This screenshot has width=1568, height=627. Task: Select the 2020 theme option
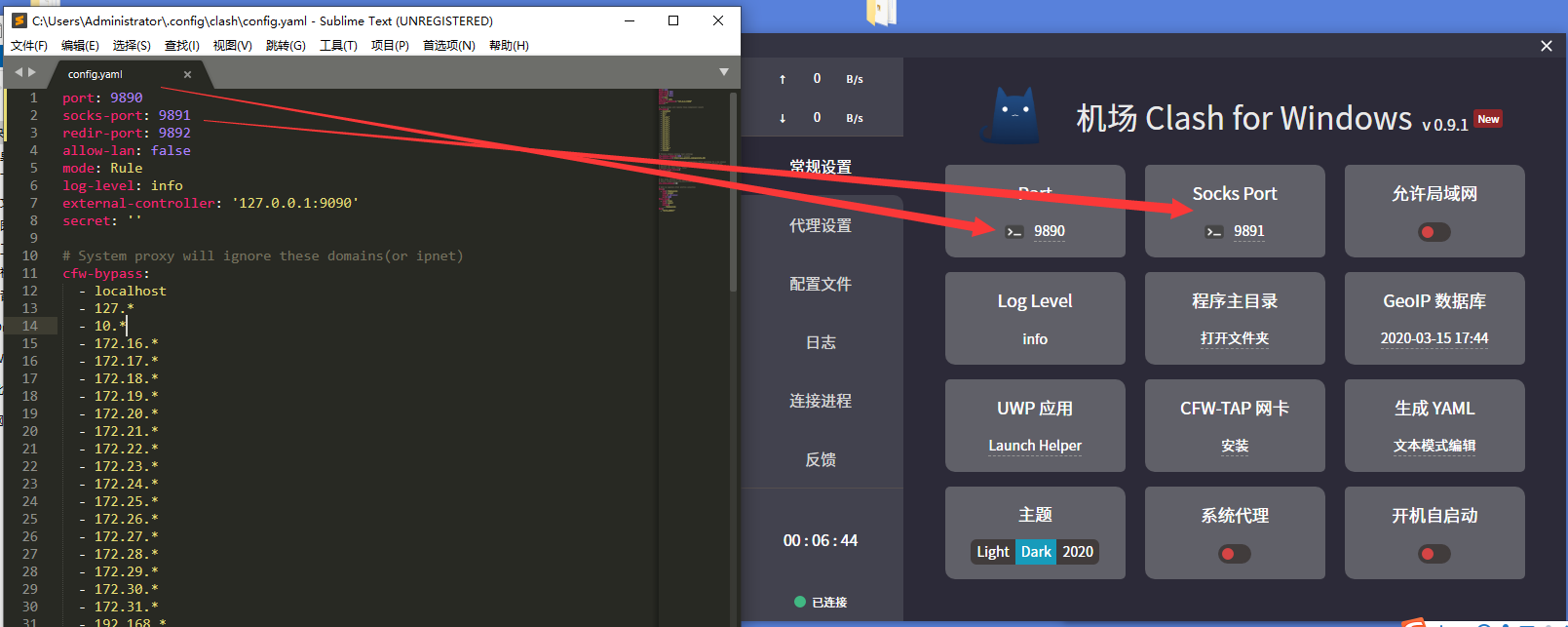pyautogui.click(x=1078, y=552)
